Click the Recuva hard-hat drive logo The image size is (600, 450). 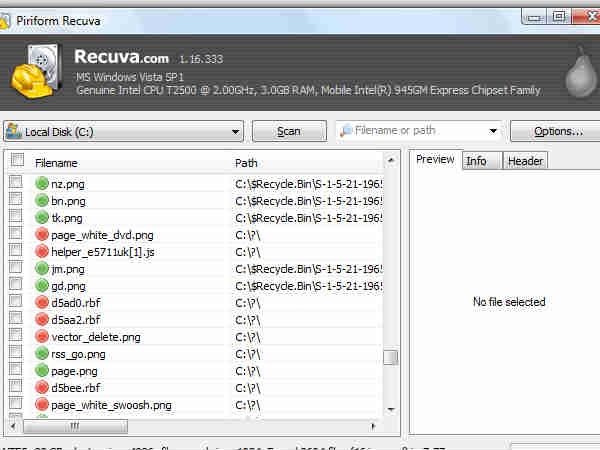click(36, 71)
